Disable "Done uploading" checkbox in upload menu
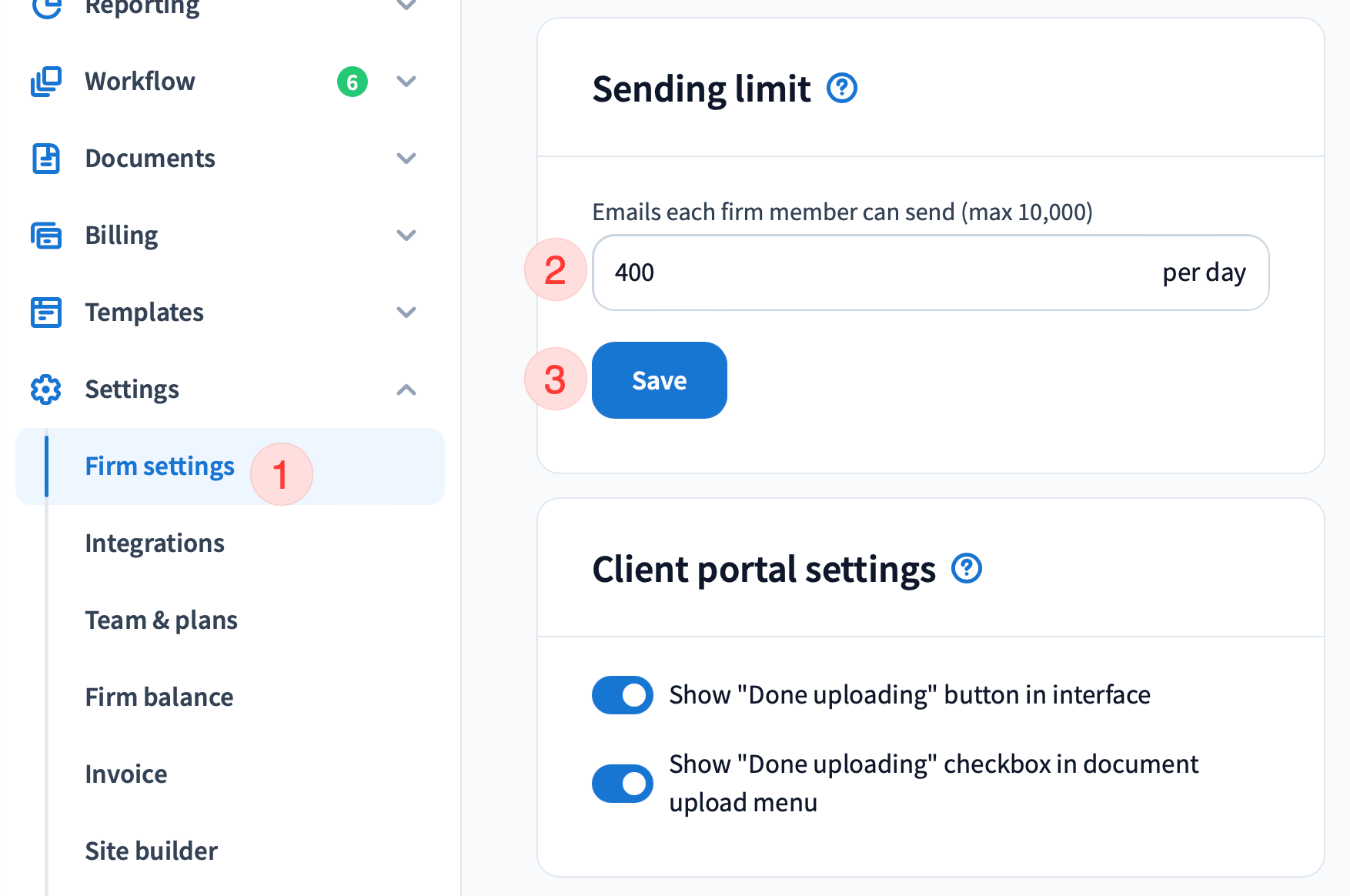 coord(623,784)
